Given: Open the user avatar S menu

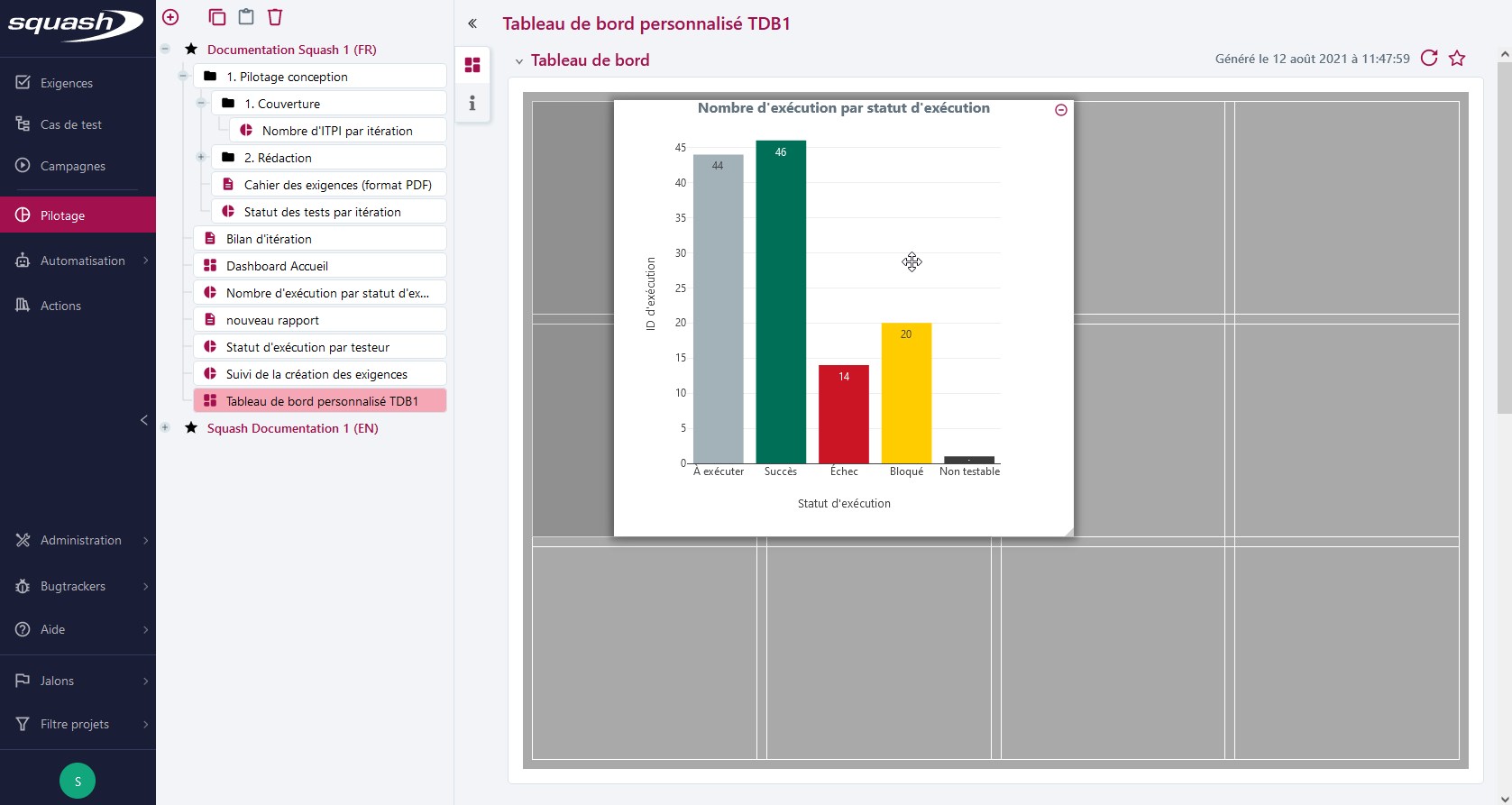Looking at the screenshot, I should 78,781.
